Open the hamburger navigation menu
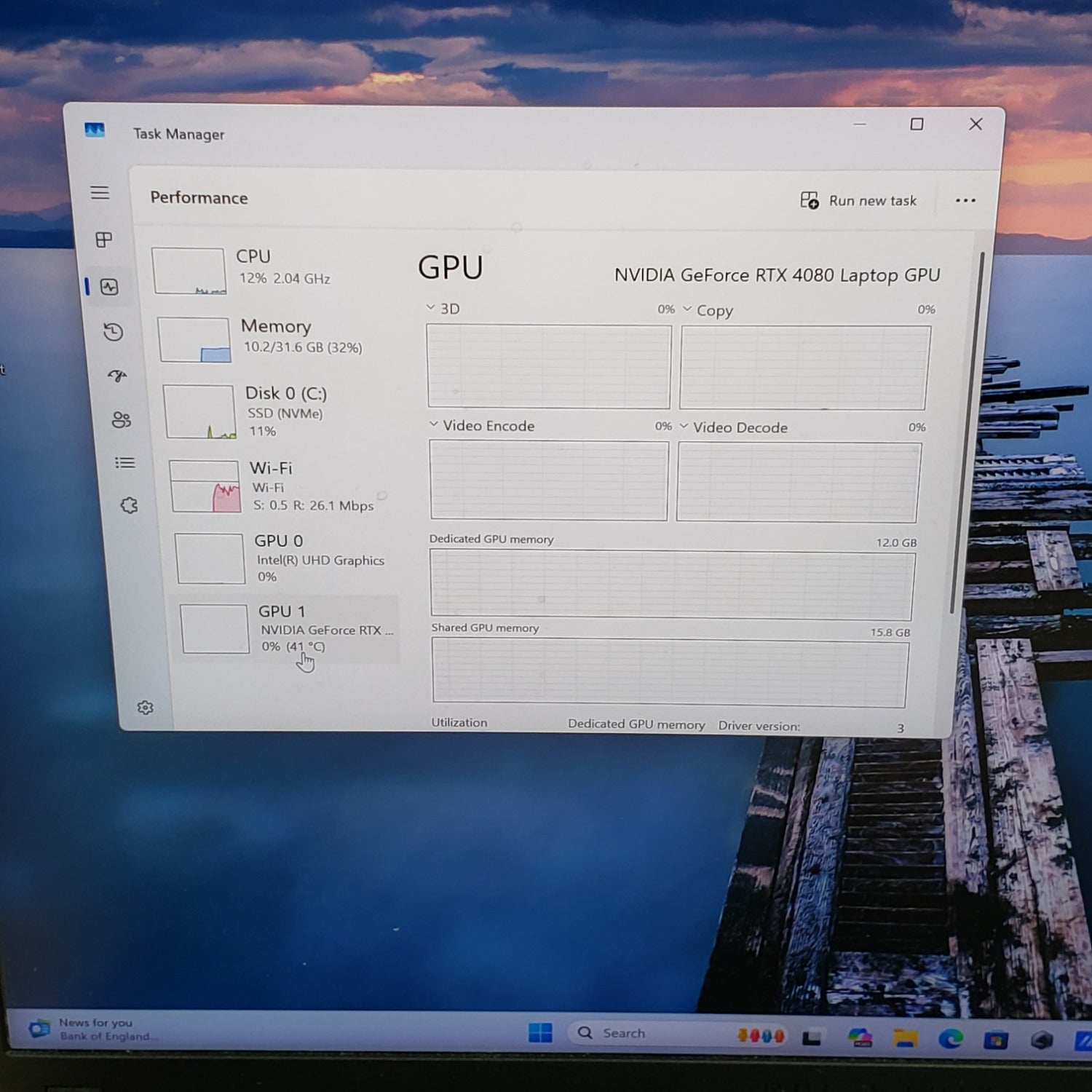 coord(100,192)
